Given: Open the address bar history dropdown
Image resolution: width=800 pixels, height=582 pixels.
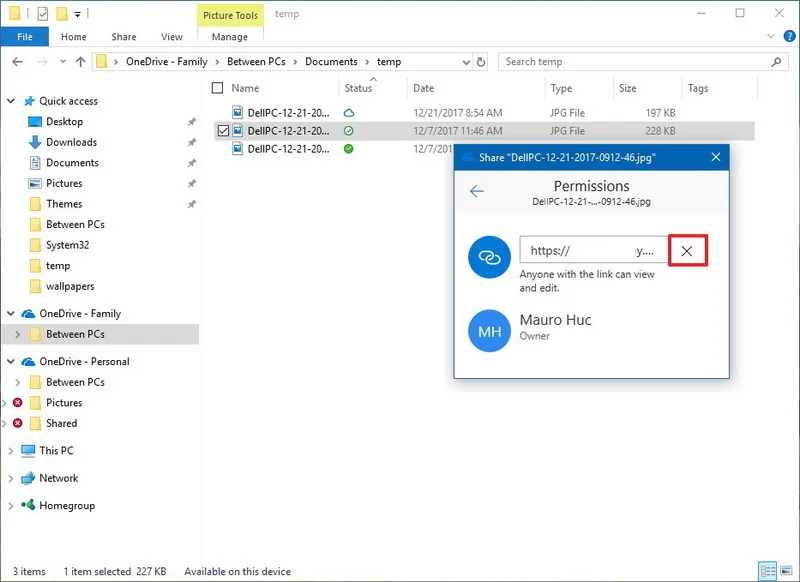Looking at the screenshot, I should tap(466, 62).
